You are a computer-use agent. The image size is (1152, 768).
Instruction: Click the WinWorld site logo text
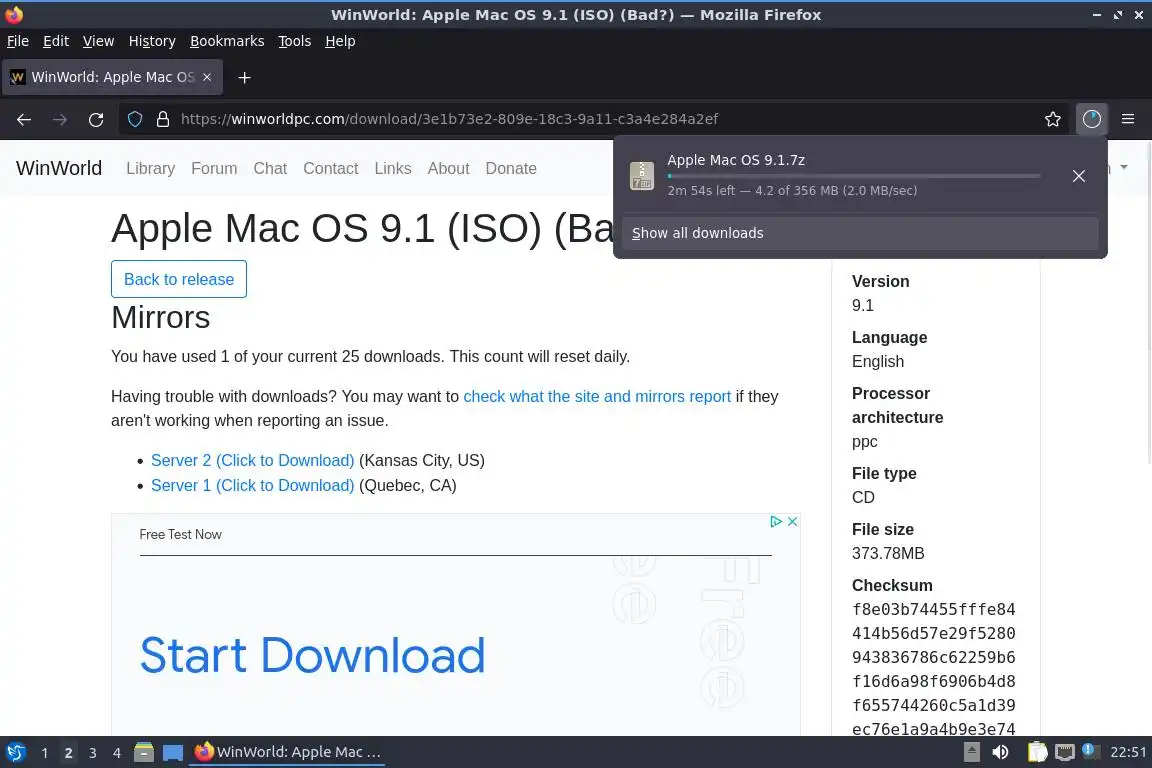click(x=59, y=168)
